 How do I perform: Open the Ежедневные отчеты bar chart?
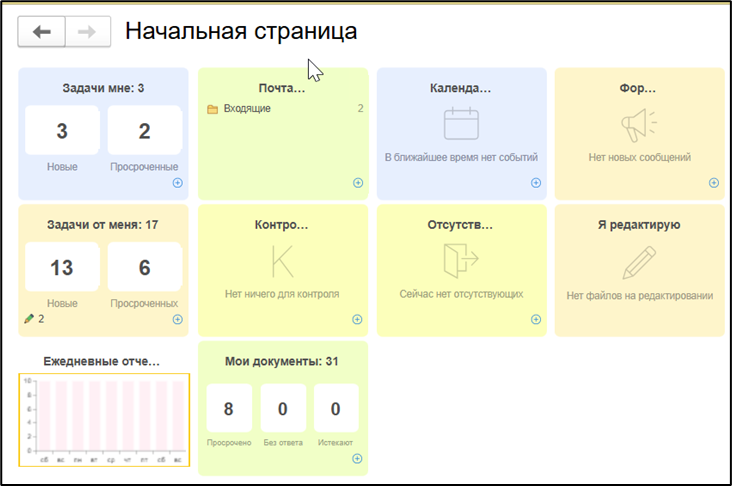104,420
